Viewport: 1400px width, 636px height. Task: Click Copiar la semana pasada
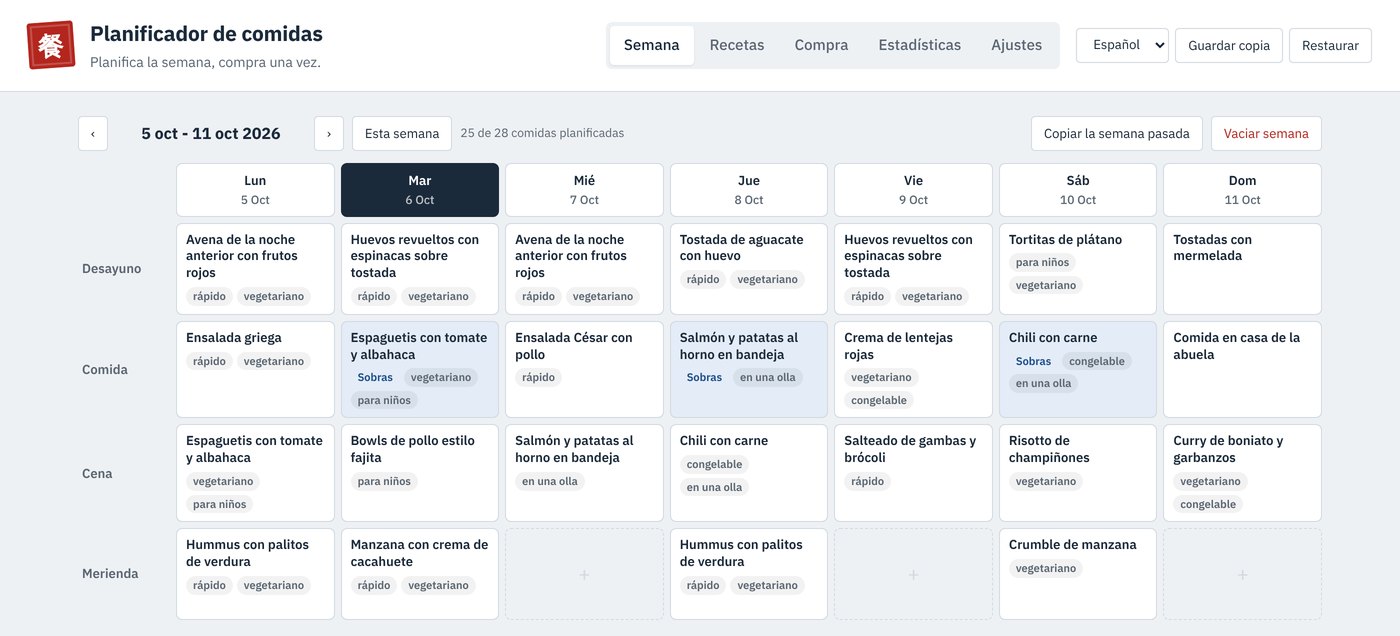tap(1117, 134)
